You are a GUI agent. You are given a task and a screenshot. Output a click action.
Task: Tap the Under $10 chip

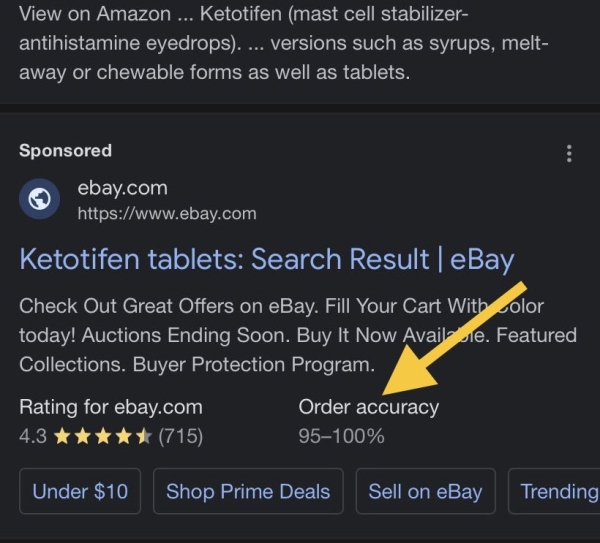[x=80, y=491]
